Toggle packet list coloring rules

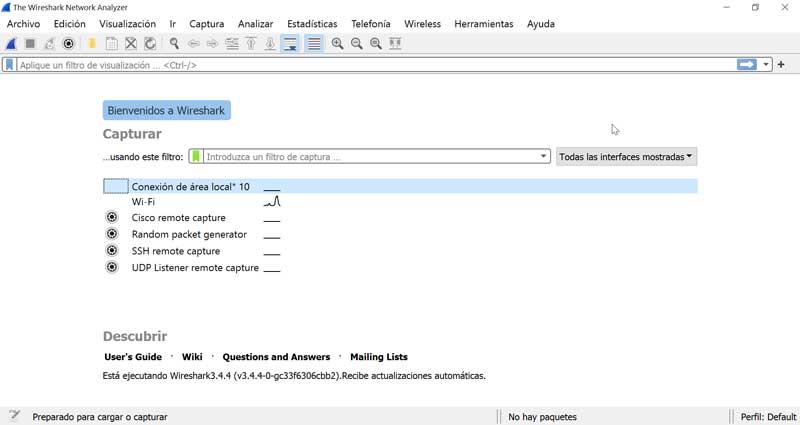(314, 44)
